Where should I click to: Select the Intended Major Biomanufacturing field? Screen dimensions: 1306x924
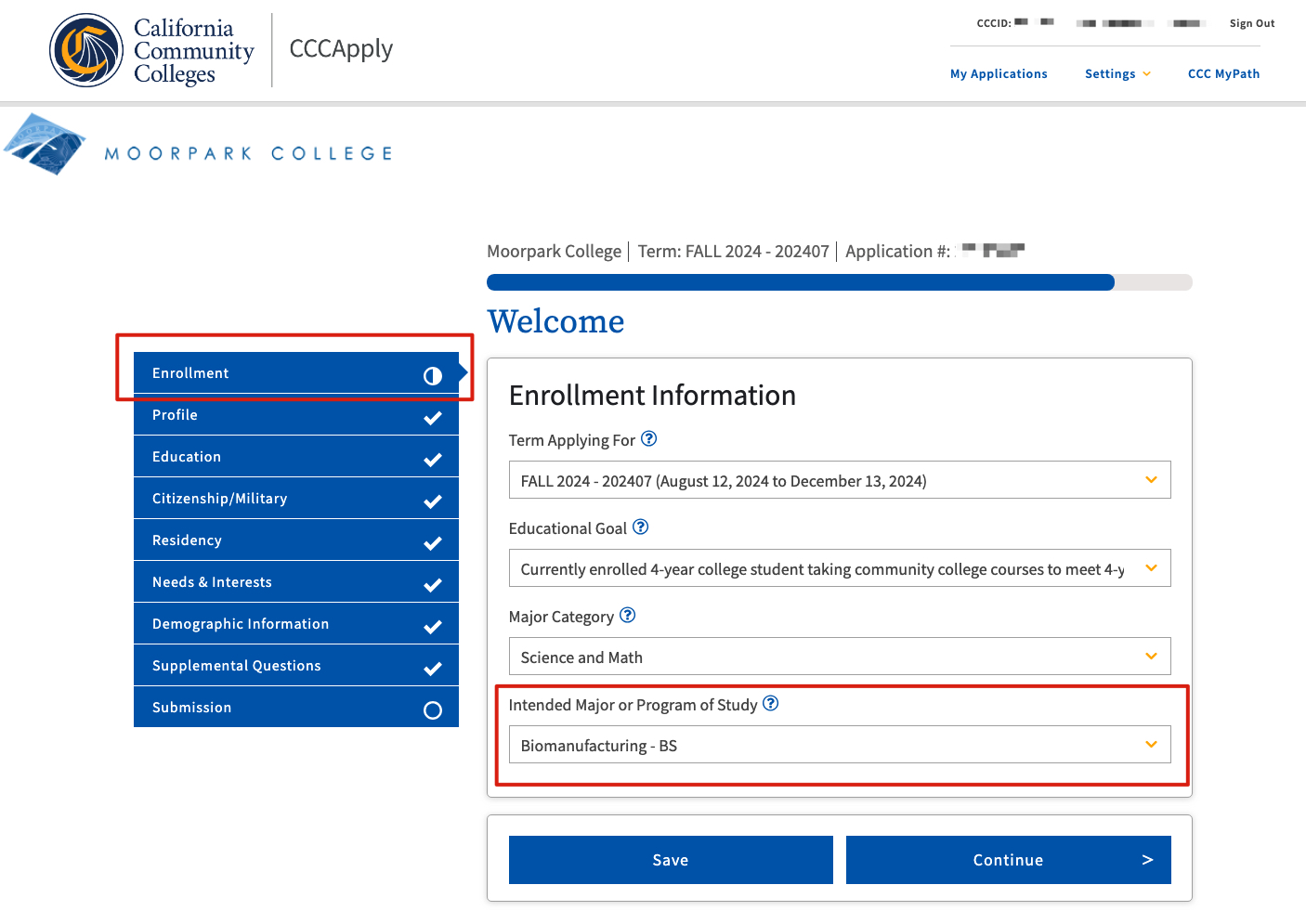[839, 745]
